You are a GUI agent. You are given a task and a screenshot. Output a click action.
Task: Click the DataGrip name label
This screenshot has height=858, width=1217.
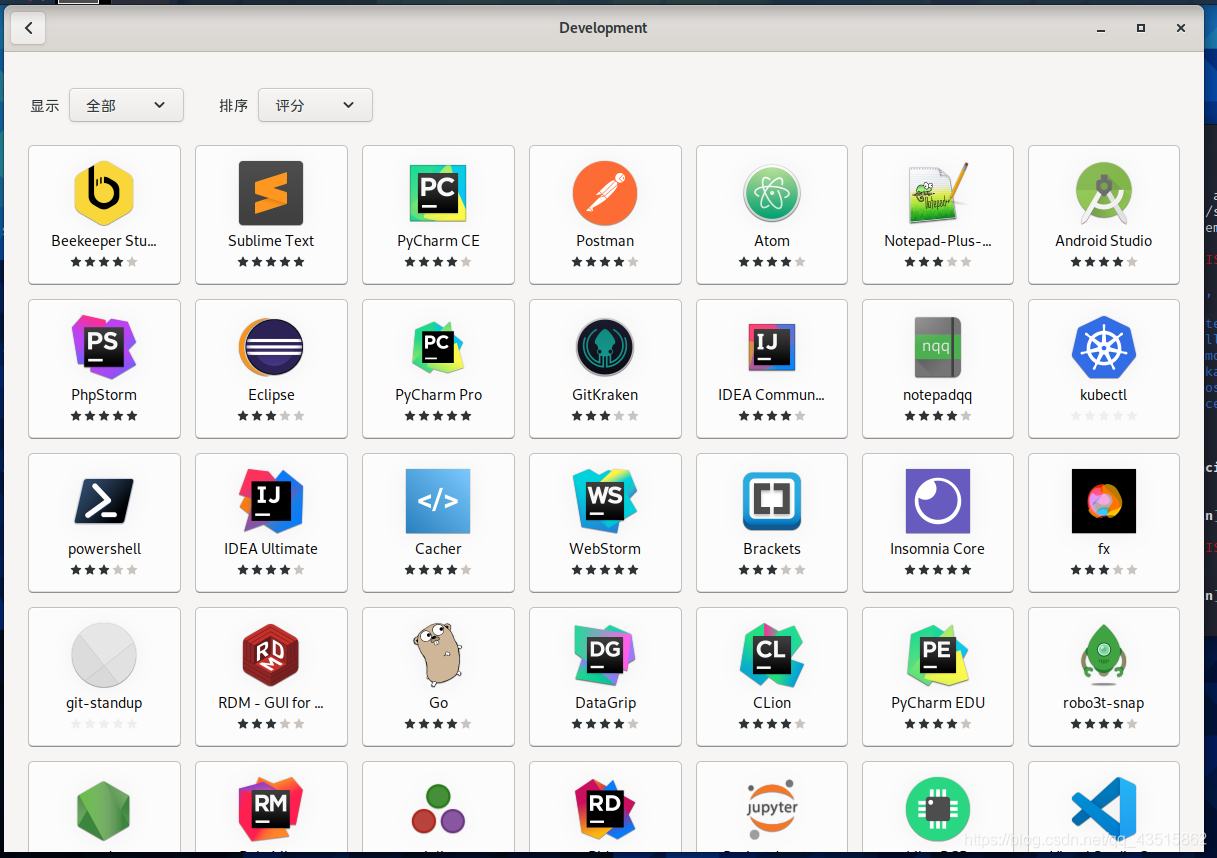[605, 703]
